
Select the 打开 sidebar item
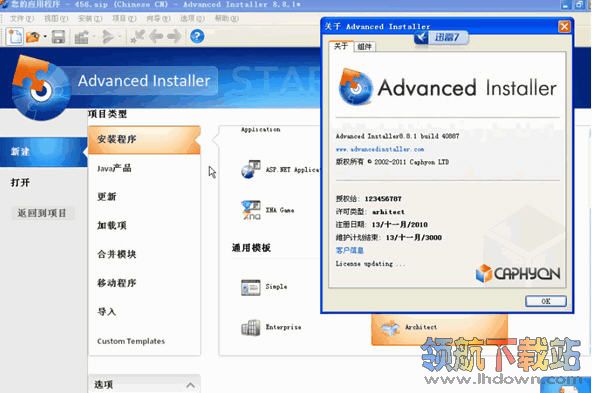pyautogui.click(x=20, y=183)
